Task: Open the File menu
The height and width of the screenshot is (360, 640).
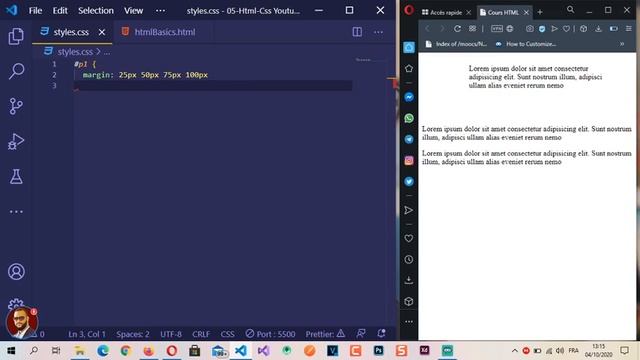Action: 35,11
